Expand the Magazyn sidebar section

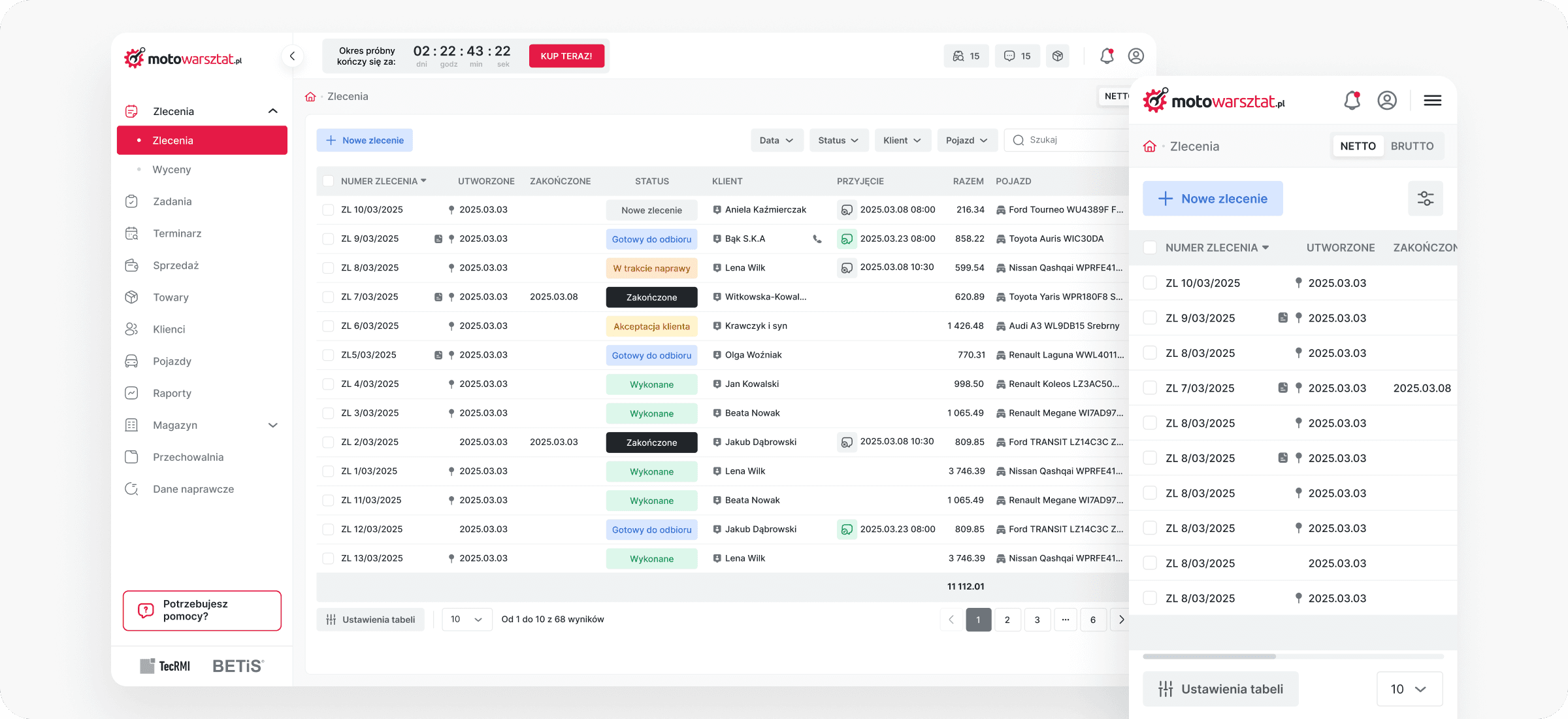click(272, 426)
